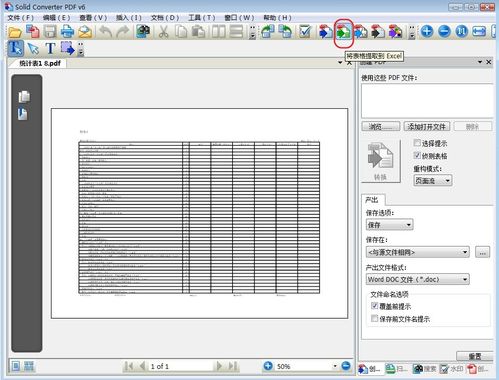Viewport: 499px width, 380px height.
Task: Redo the action with the right arrow icon
Action: (123, 32)
